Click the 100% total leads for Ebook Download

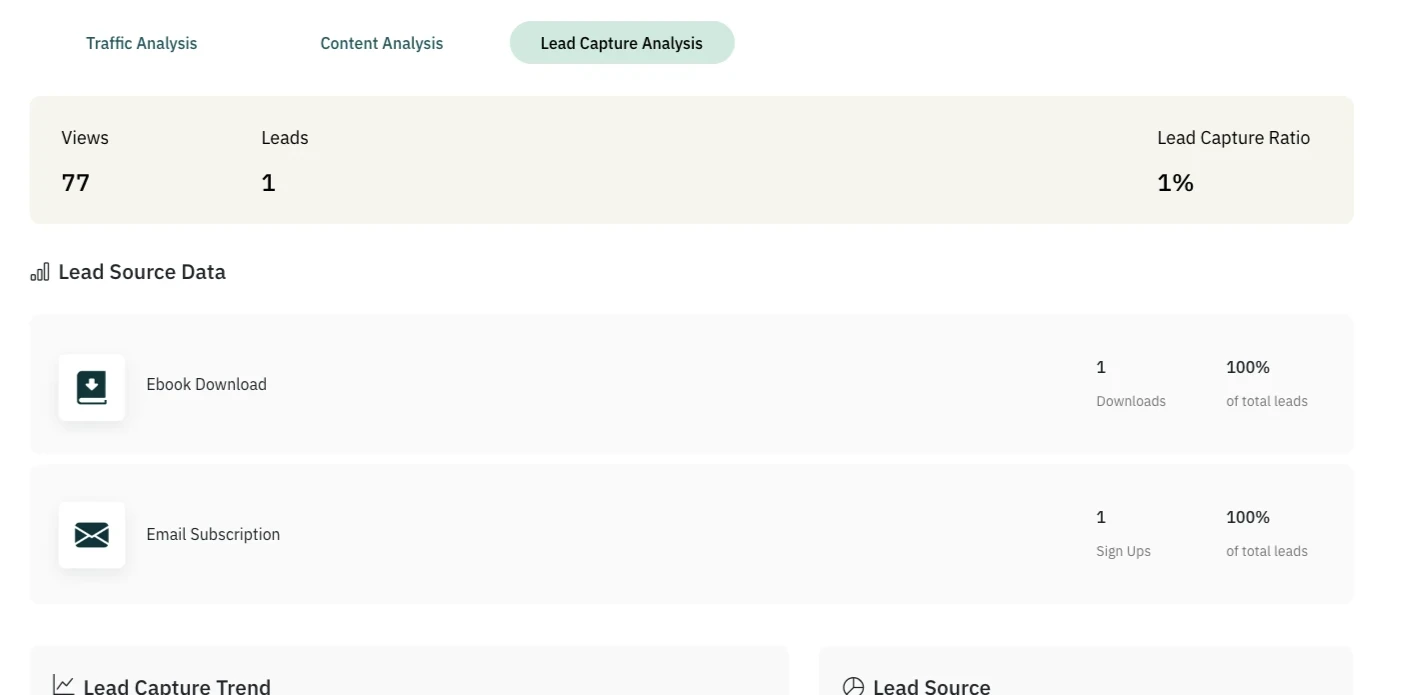(x=1247, y=367)
